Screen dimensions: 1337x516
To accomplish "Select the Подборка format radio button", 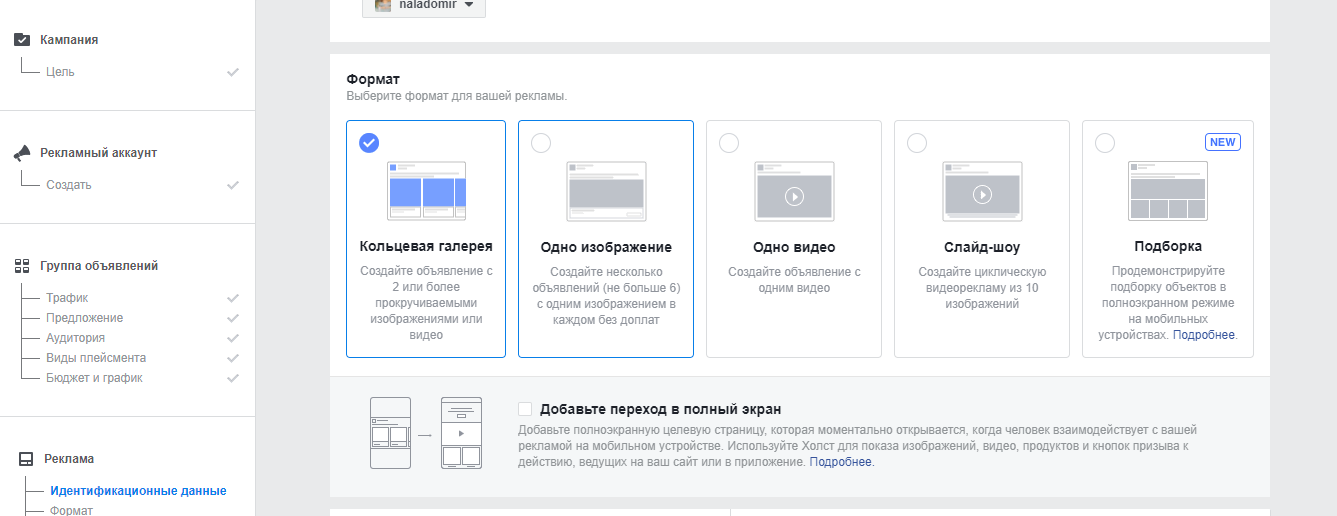I will click(x=1105, y=143).
